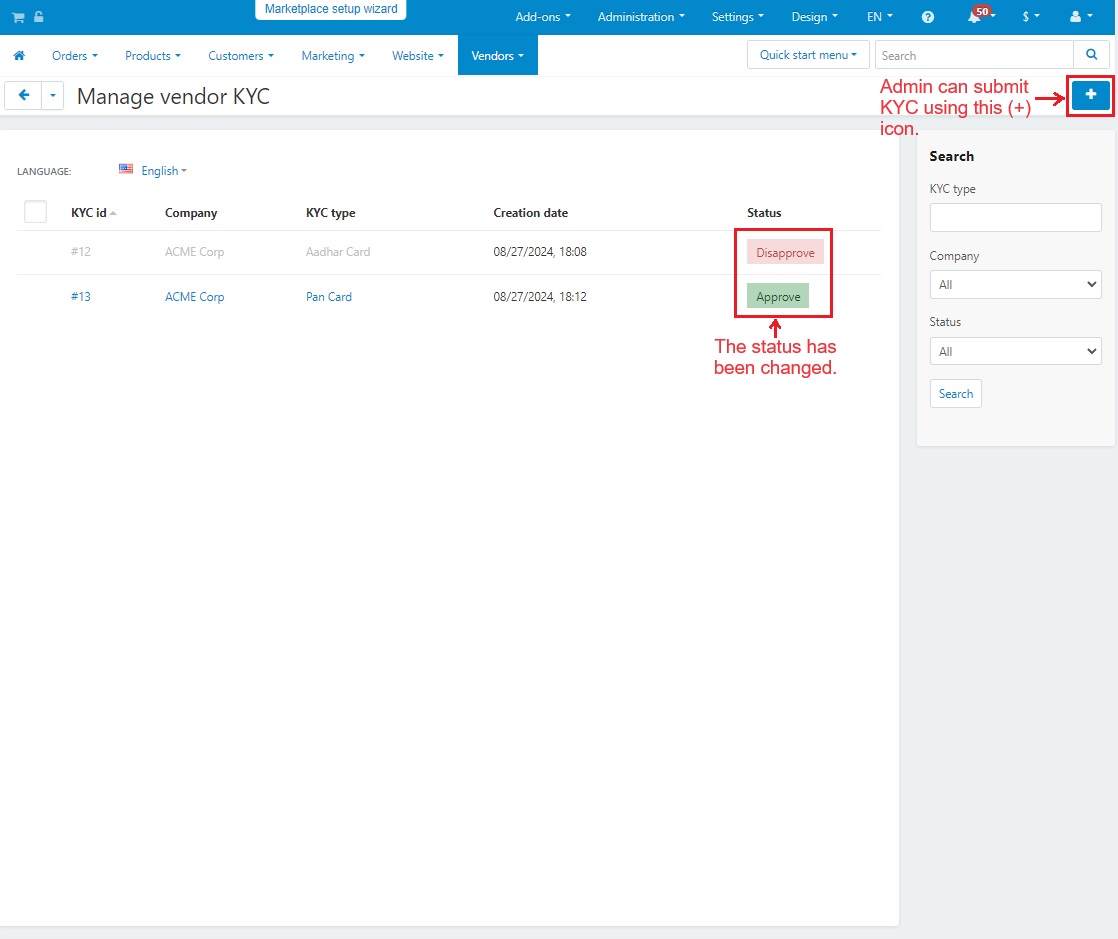Switch language via EN dropdown
Viewport: 1118px width, 939px height.
[x=879, y=17]
